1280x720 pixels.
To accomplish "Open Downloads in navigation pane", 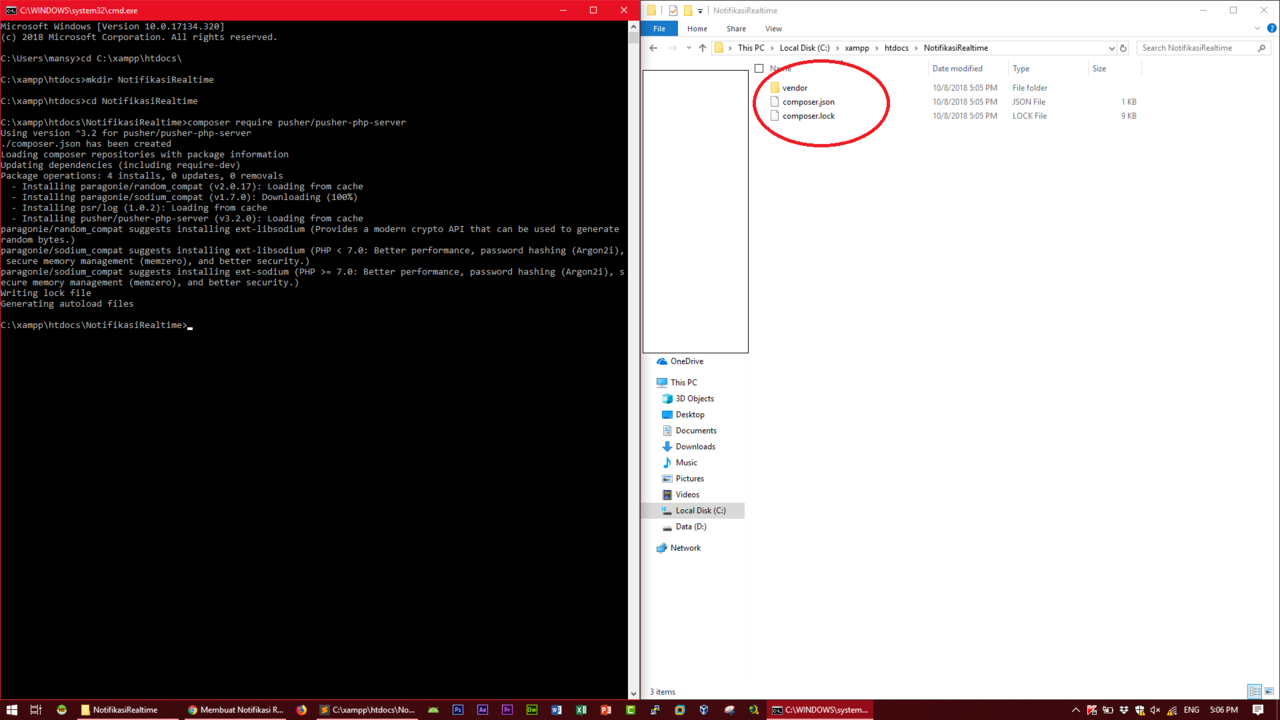I will point(695,446).
